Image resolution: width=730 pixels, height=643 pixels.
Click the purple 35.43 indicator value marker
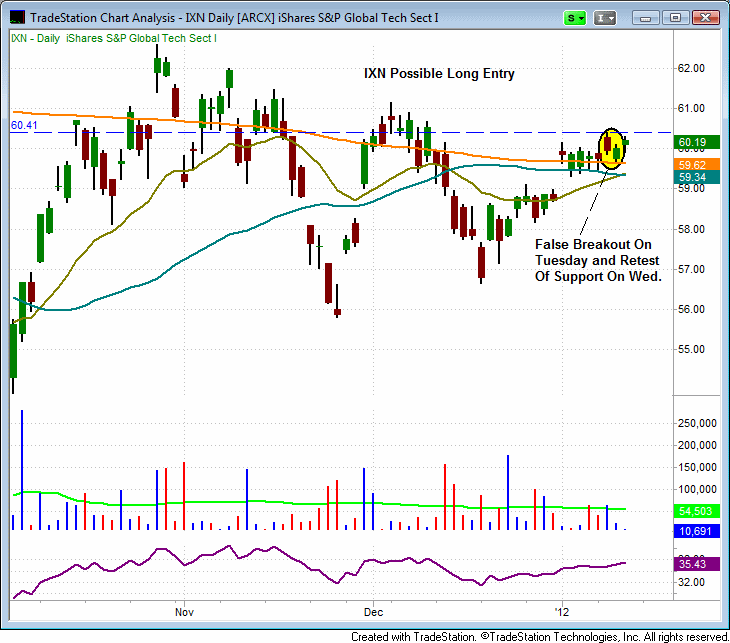click(696, 564)
